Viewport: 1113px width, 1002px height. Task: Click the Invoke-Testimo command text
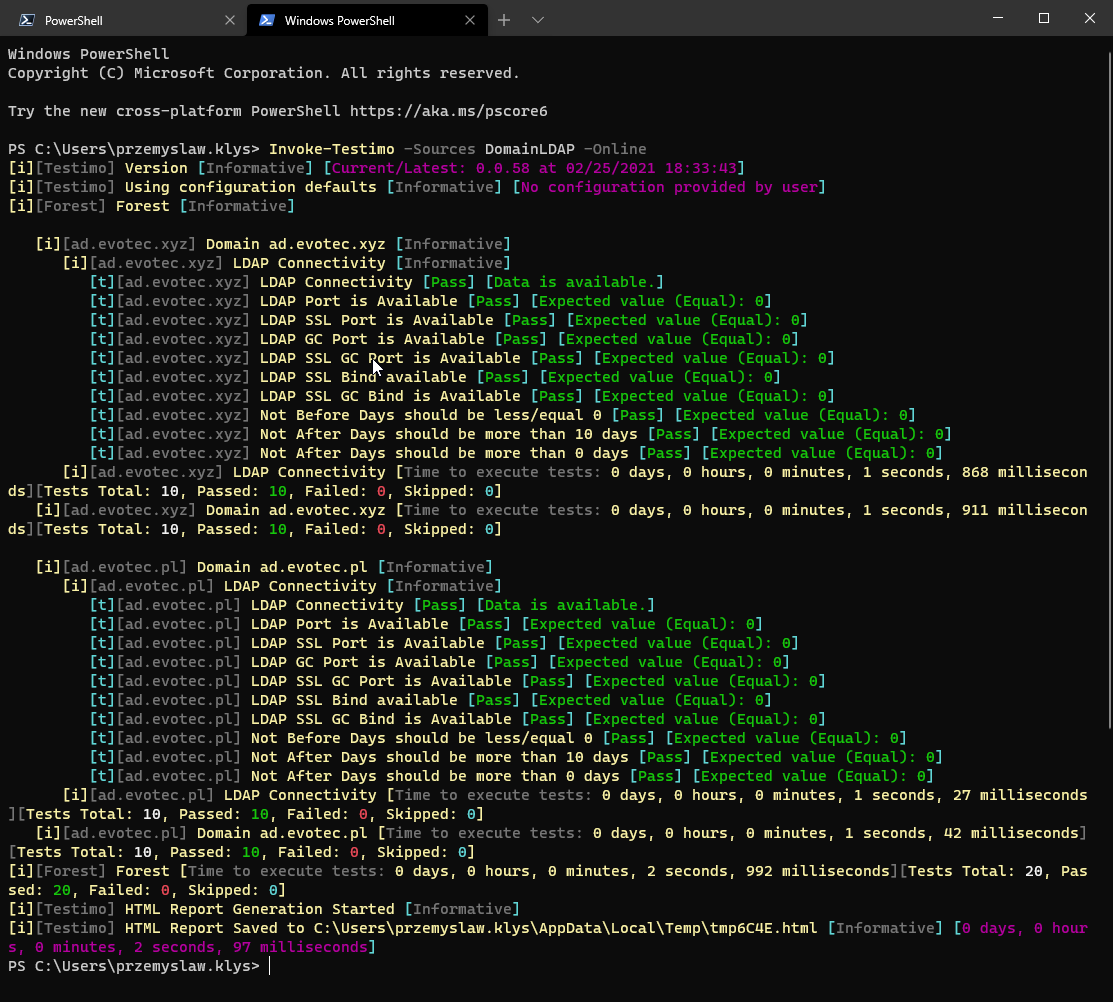332,149
